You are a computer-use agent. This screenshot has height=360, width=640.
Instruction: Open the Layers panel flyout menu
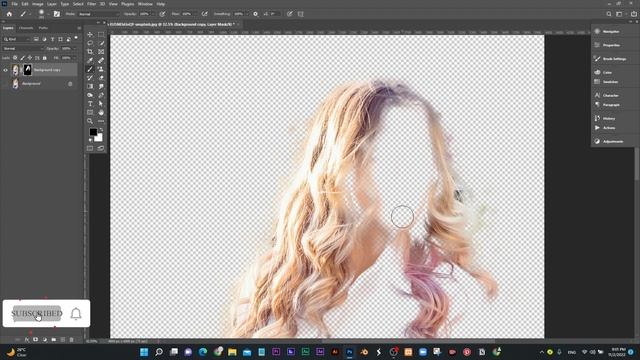(x=79, y=28)
